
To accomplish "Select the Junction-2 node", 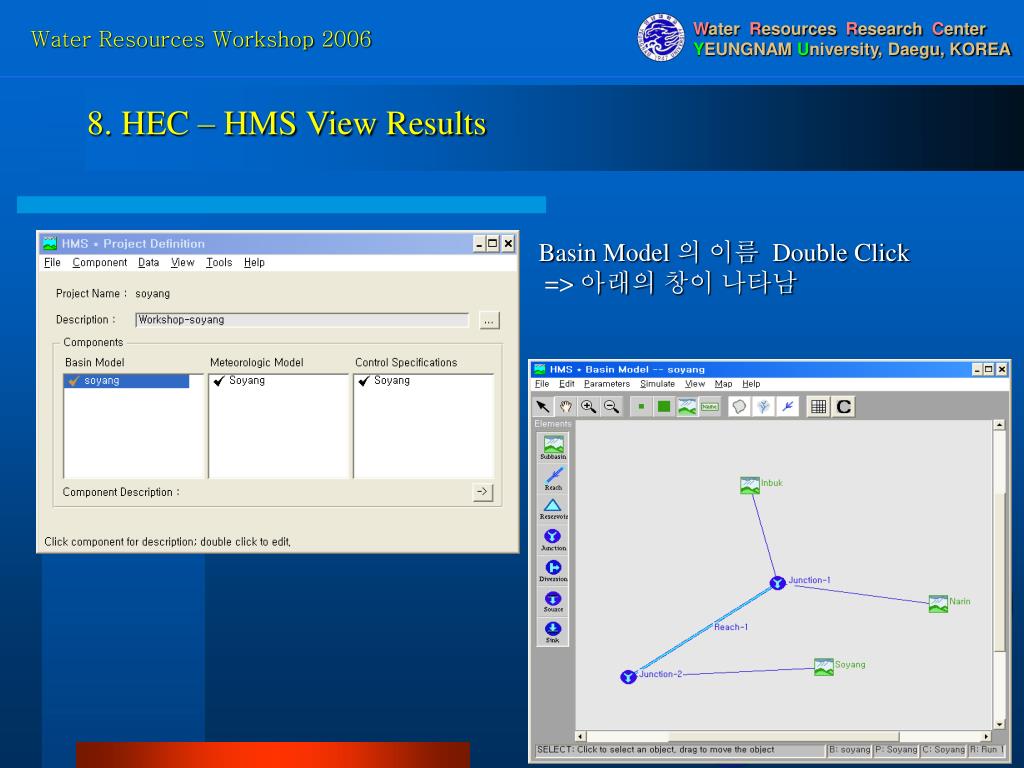I will 628,677.
